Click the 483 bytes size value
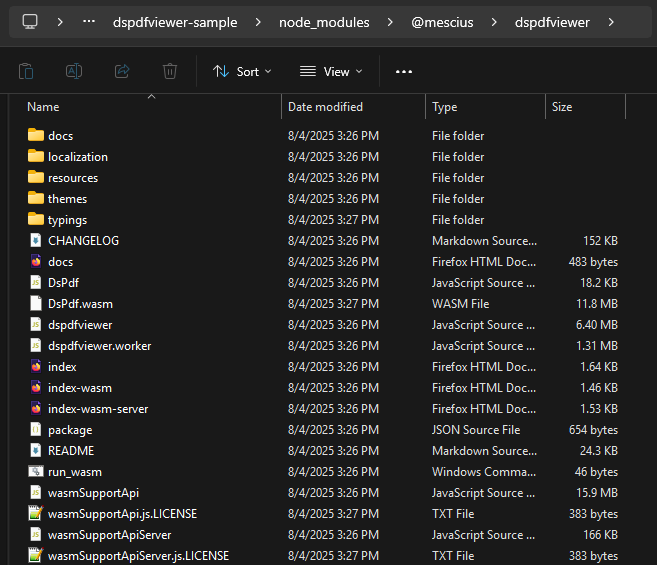Viewport: 657px width, 565px height. (x=593, y=262)
